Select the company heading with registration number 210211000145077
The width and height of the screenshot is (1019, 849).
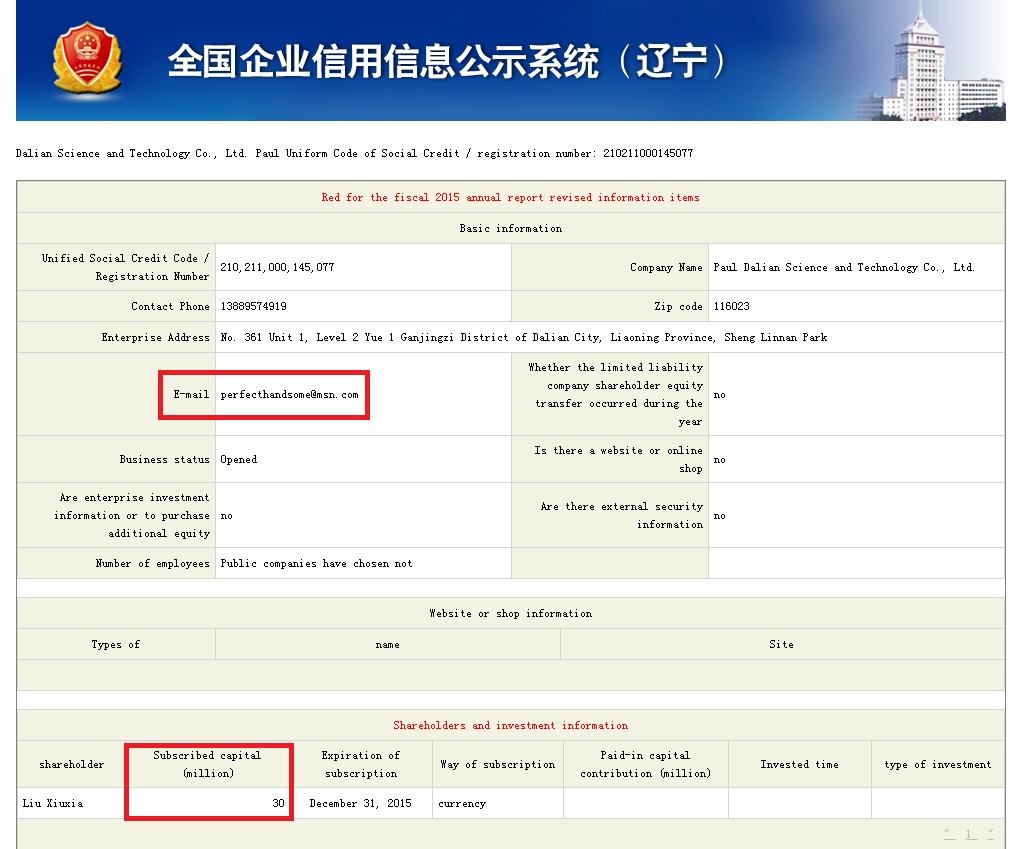pyautogui.click(x=354, y=153)
